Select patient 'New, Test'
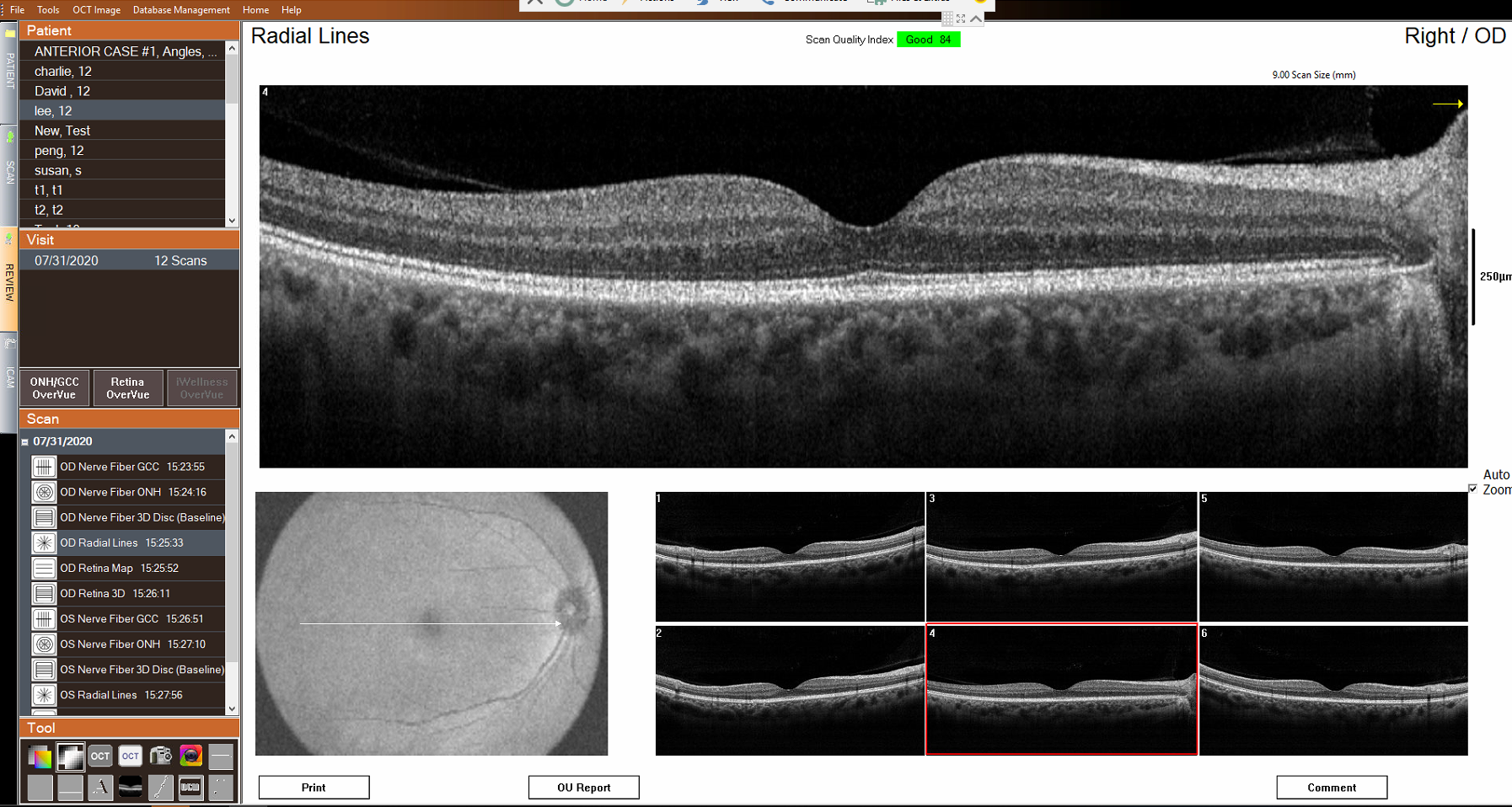Viewport: 1512px width, 807px height. coord(122,131)
